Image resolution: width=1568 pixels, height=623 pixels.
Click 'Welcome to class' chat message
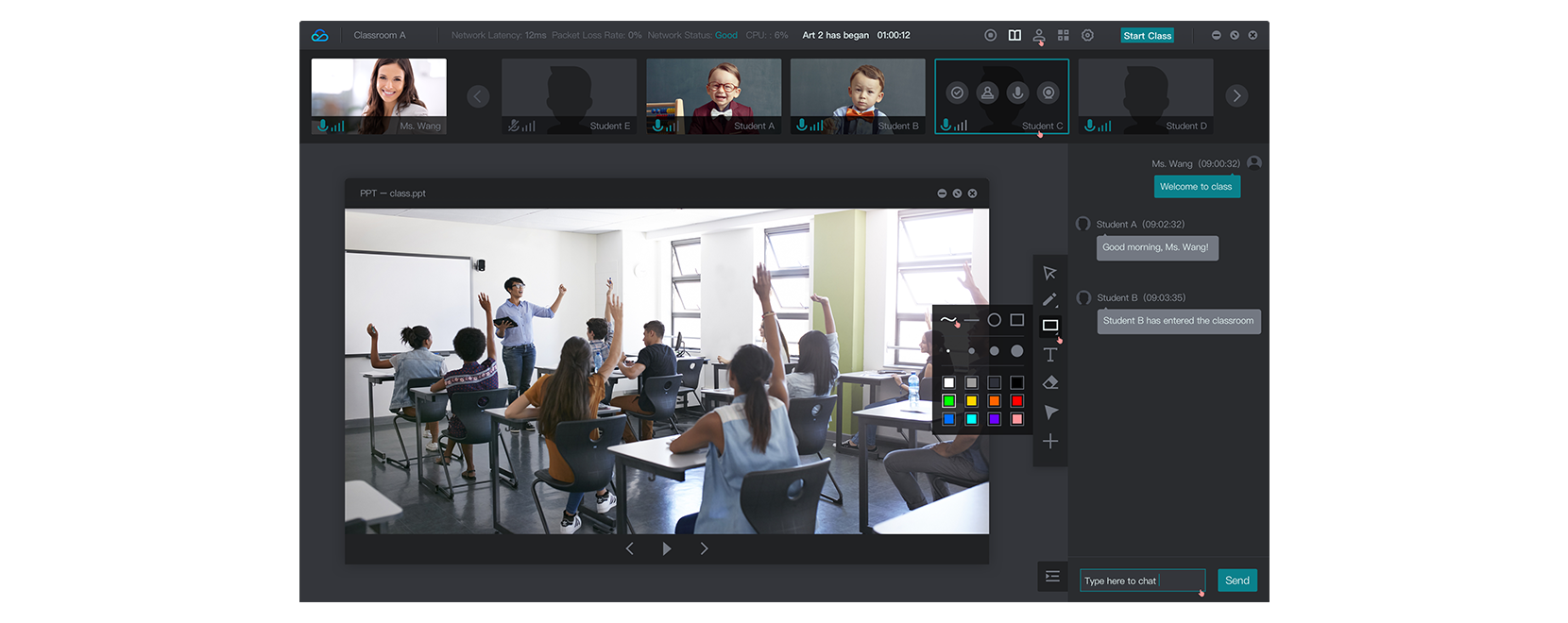click(x=1196, y=187)
